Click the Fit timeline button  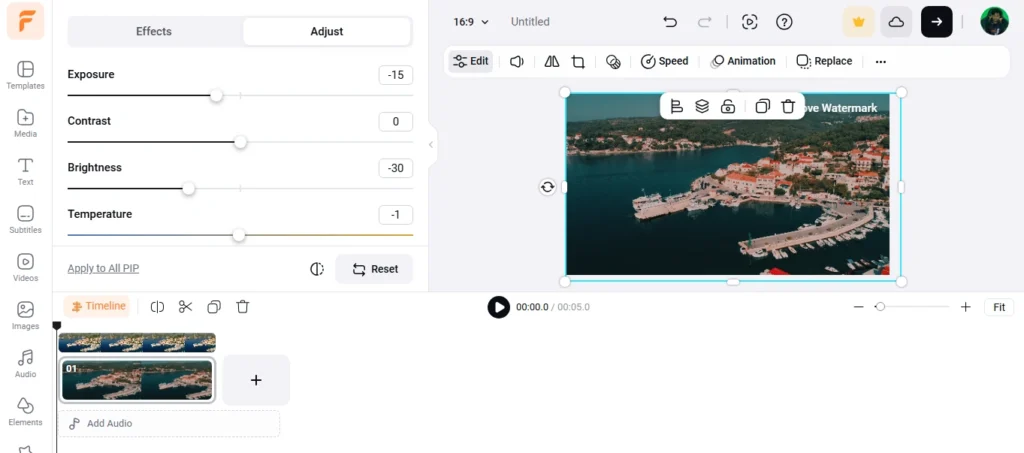click(x=999, y=307)
